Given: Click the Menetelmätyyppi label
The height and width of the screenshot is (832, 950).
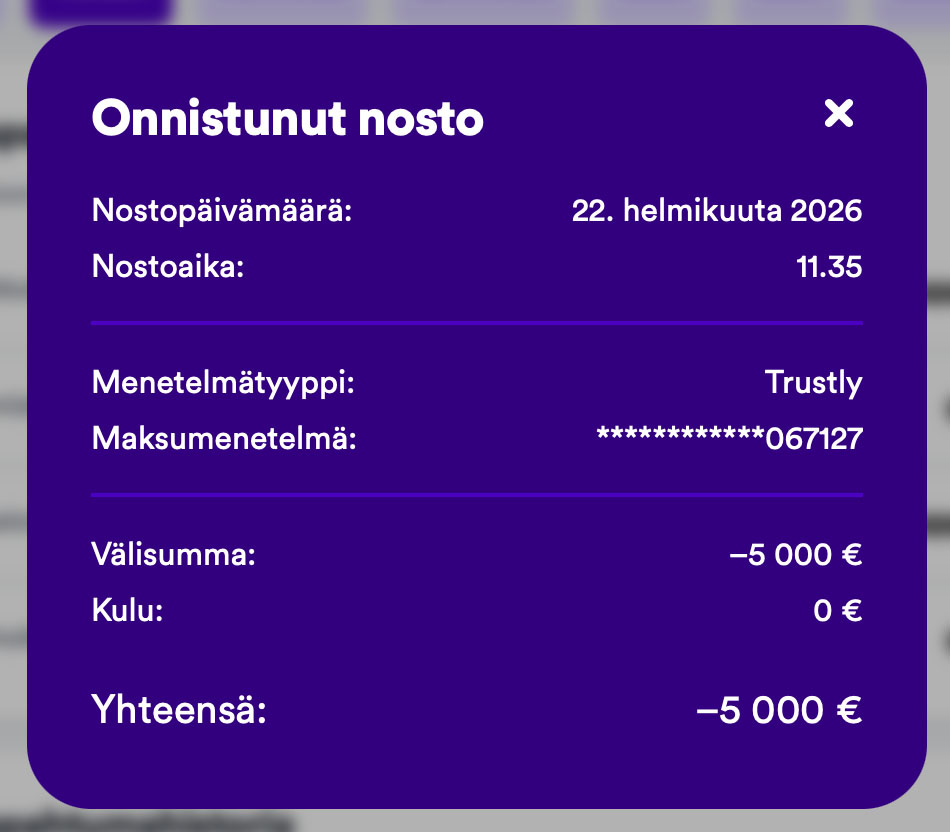Looking at the screenshot, I should pos(223,383).
